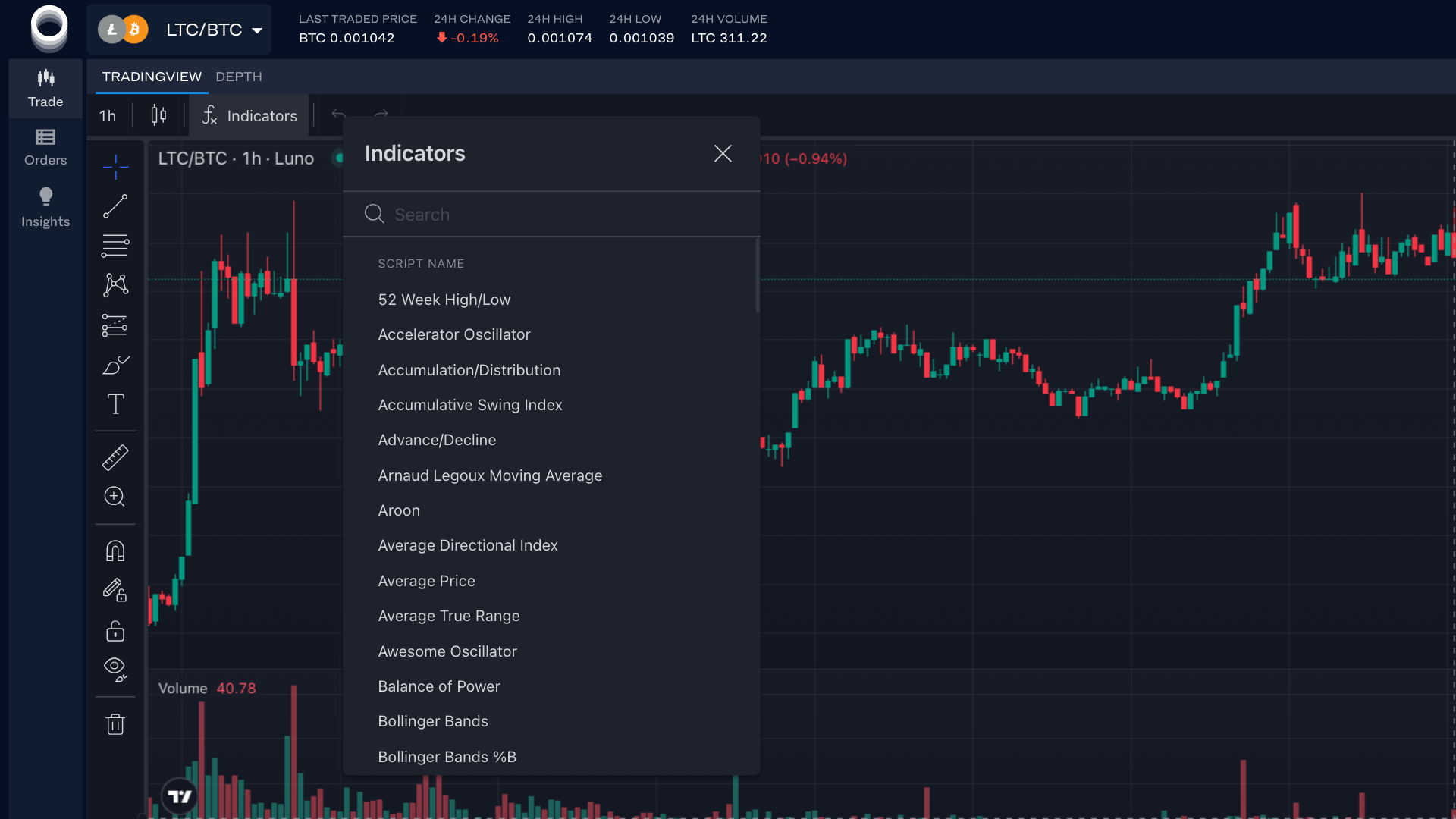Switch to the TRADINGVIEW tab

pos(152,77)
